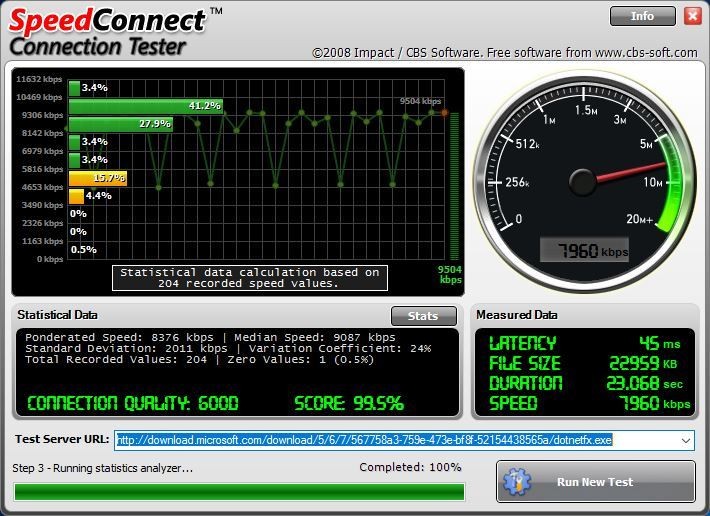Click the 7960 kbps digital gauge readout

click(x=585, y=251)
